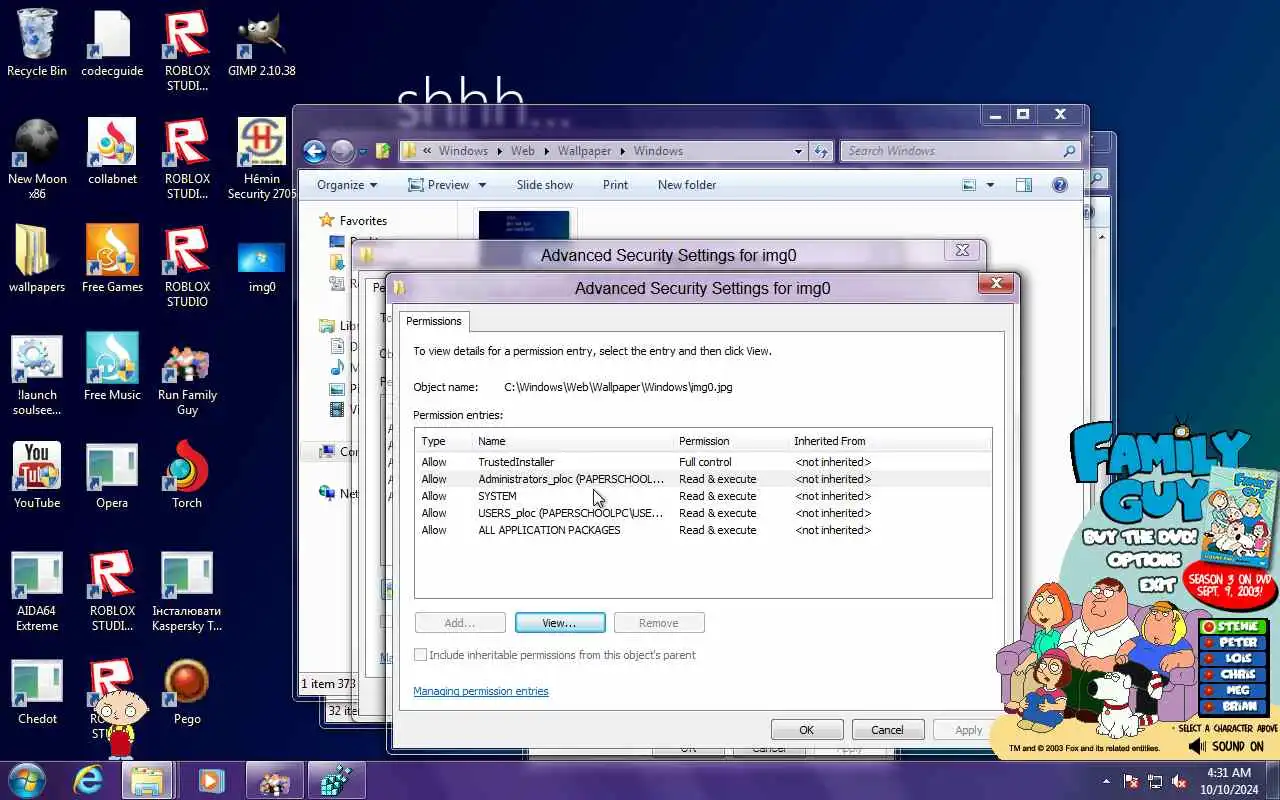Screen dimensions: 1280x800
Task: Switch to File Explorer taskbar button
Action: point(148,780)
